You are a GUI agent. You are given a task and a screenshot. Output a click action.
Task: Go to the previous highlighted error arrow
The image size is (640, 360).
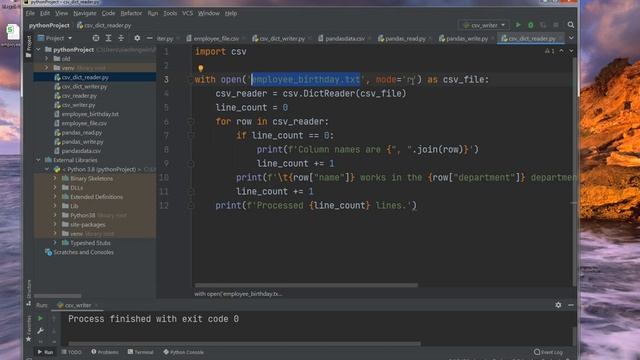pos(562,51)
